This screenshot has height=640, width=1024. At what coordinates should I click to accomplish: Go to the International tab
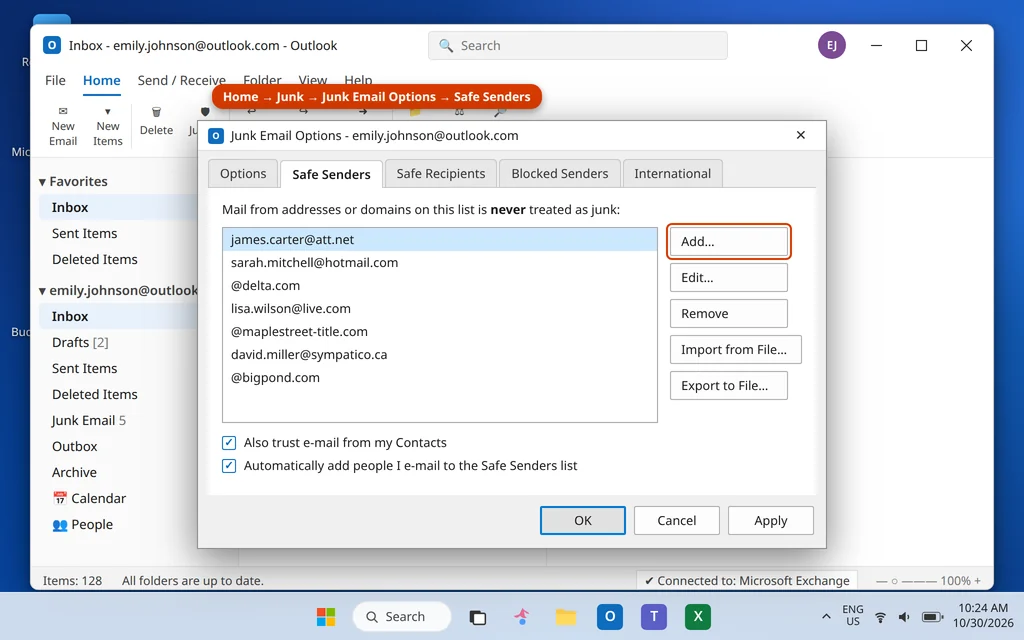673,174
